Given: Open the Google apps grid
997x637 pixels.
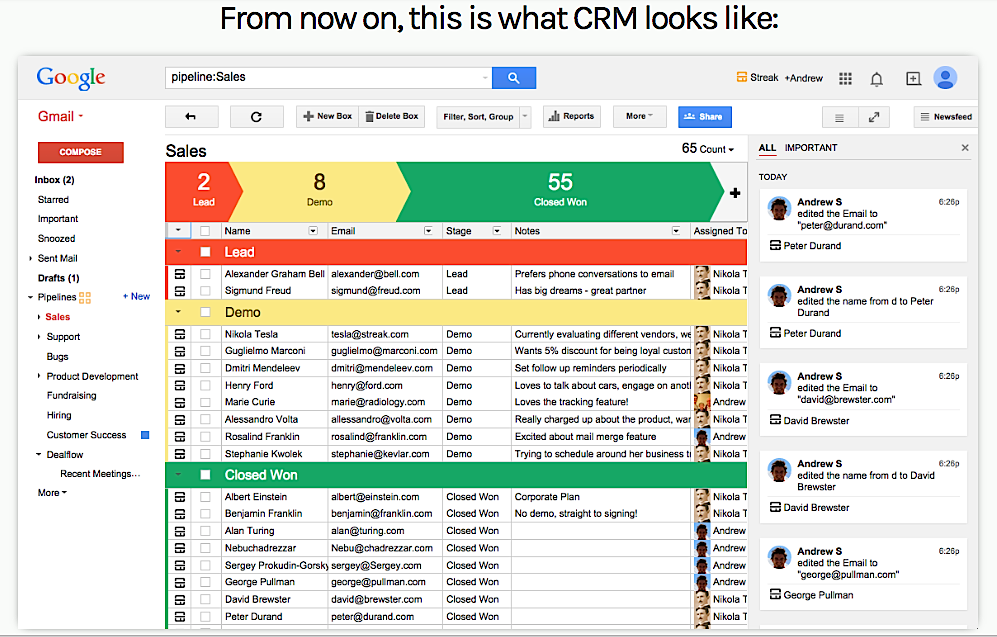Looking at the screenshot, I should [845, 78].
